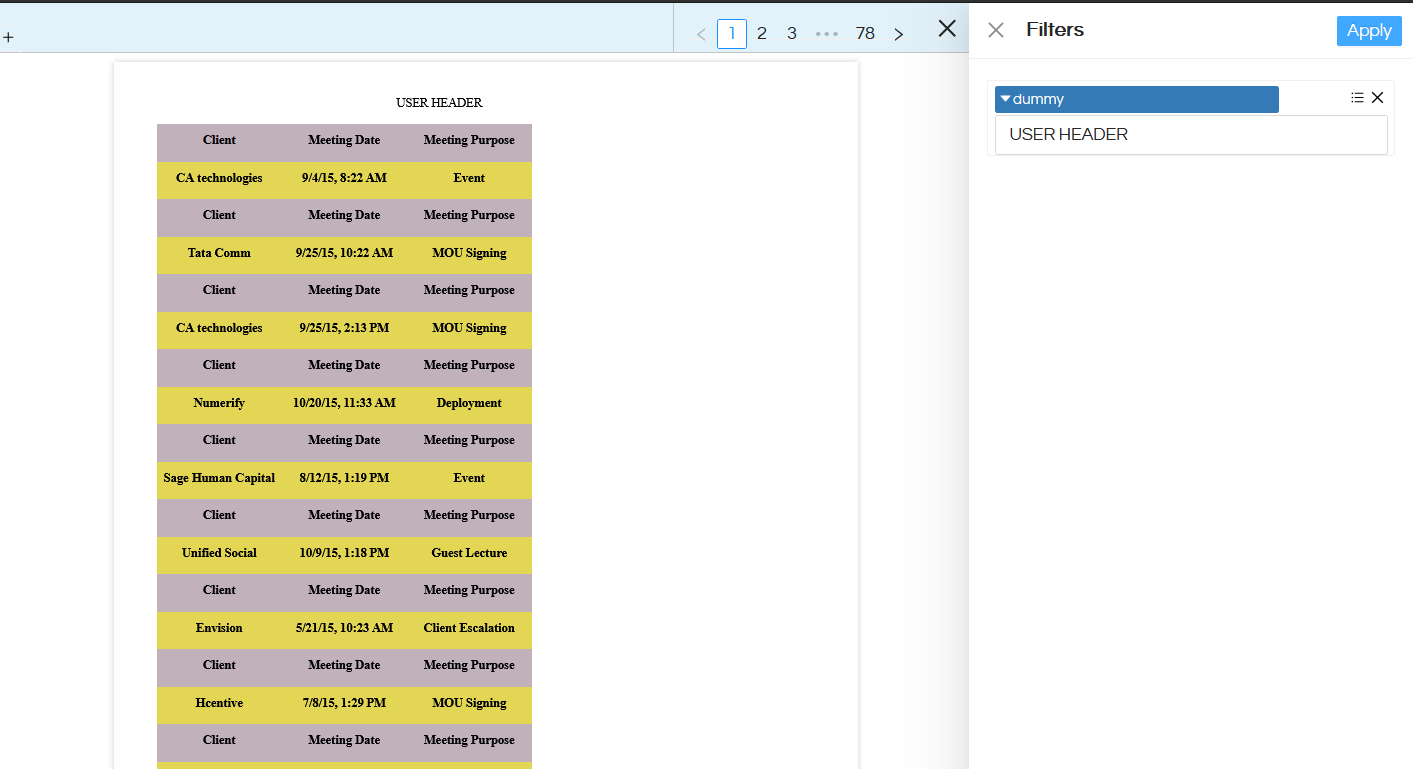Go to next page using arrow icon
This screenshot has width=1413, height=769.
(898, 33)
